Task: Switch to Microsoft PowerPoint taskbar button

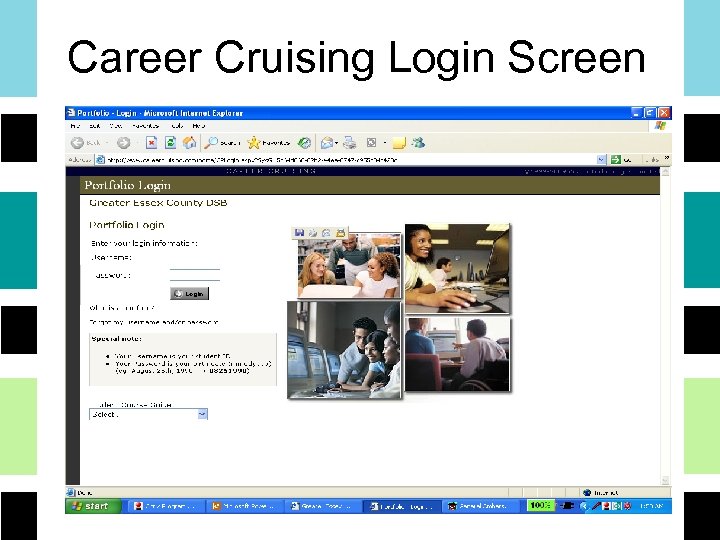Action: coord(243,506)
